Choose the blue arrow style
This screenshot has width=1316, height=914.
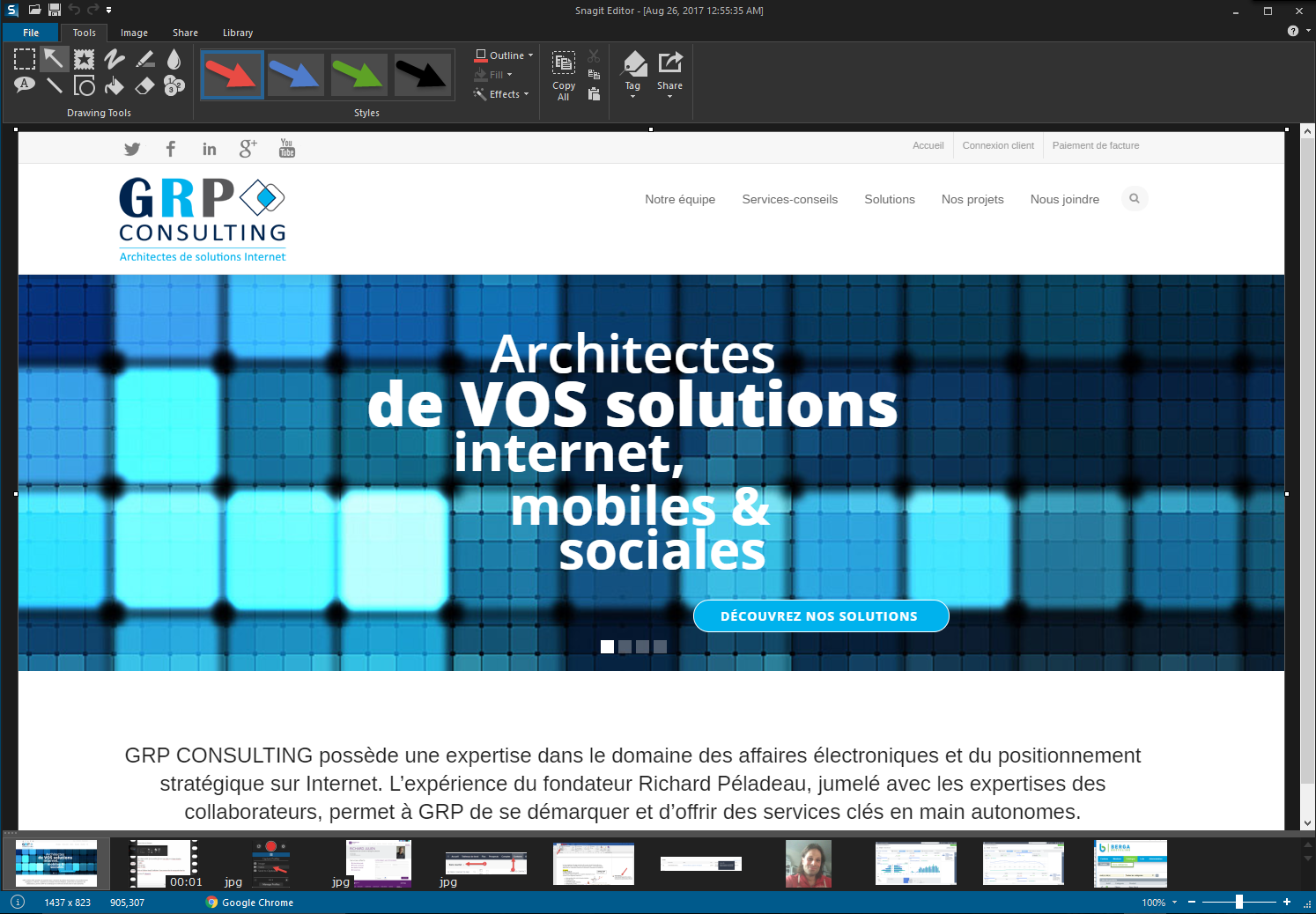[x=295, y=75]
